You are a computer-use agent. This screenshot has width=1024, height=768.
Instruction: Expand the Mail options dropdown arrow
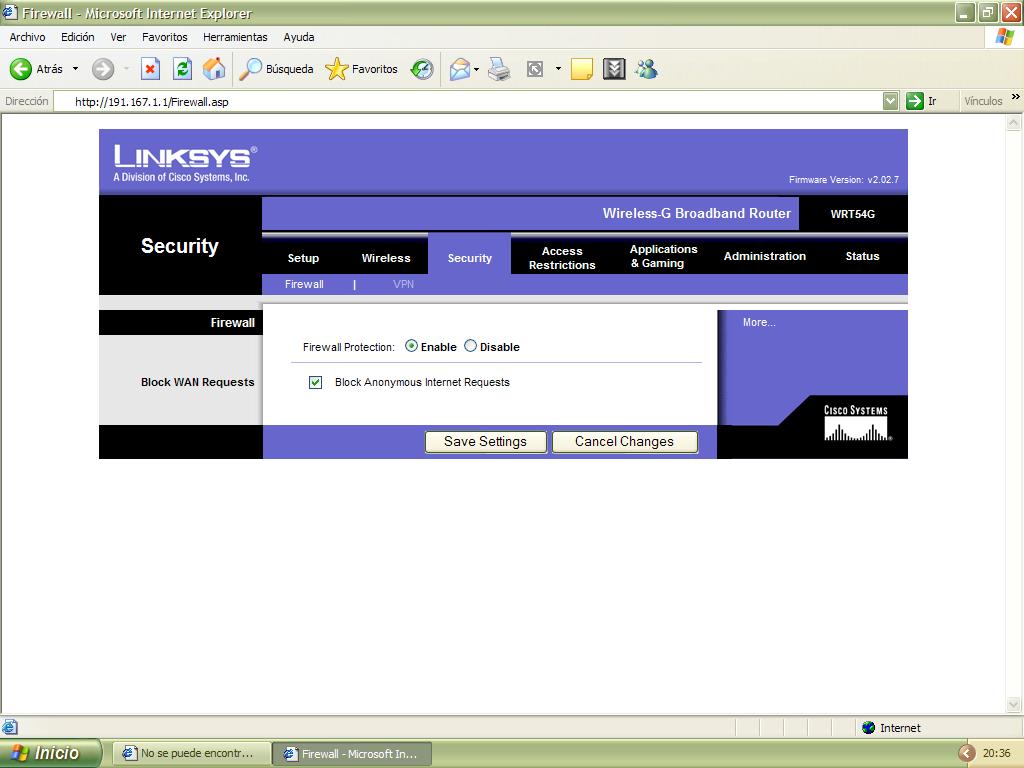point(477,69)
